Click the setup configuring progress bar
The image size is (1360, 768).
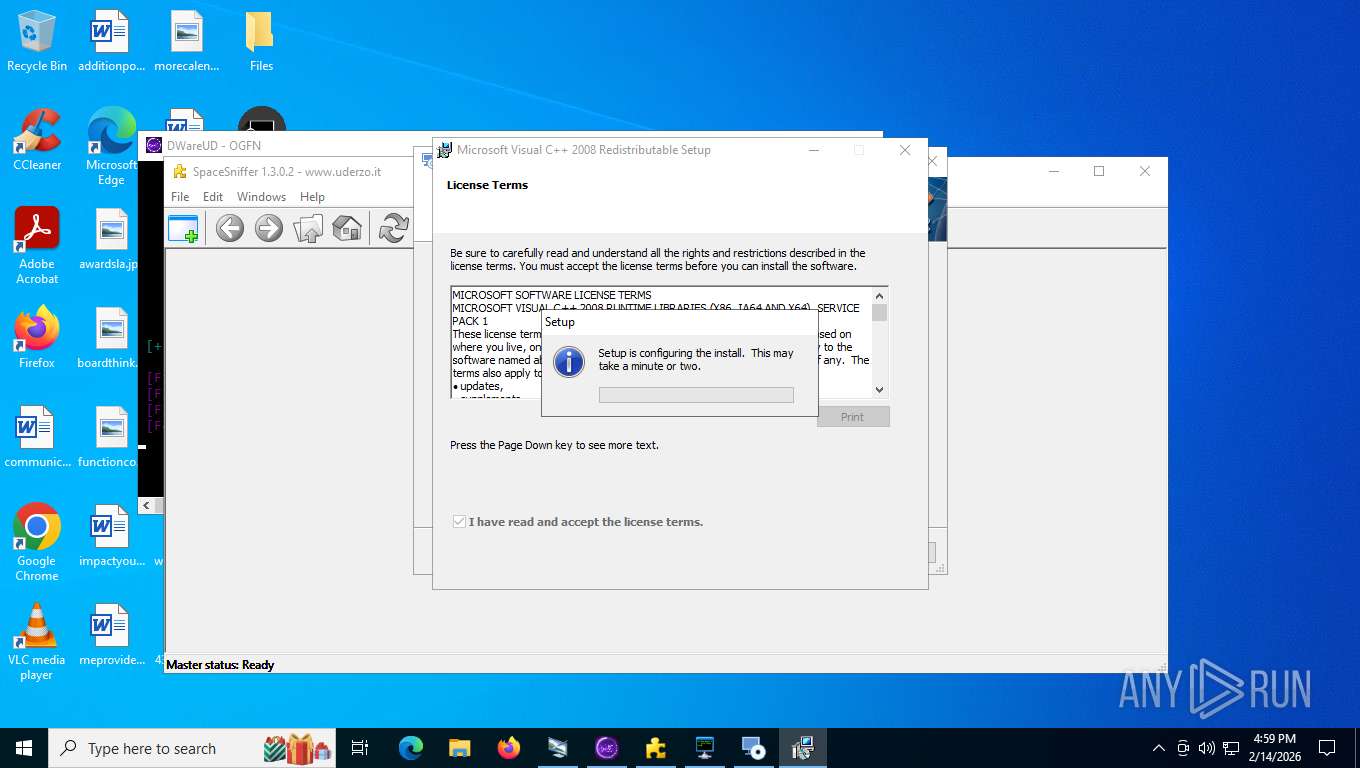point(696,395)
